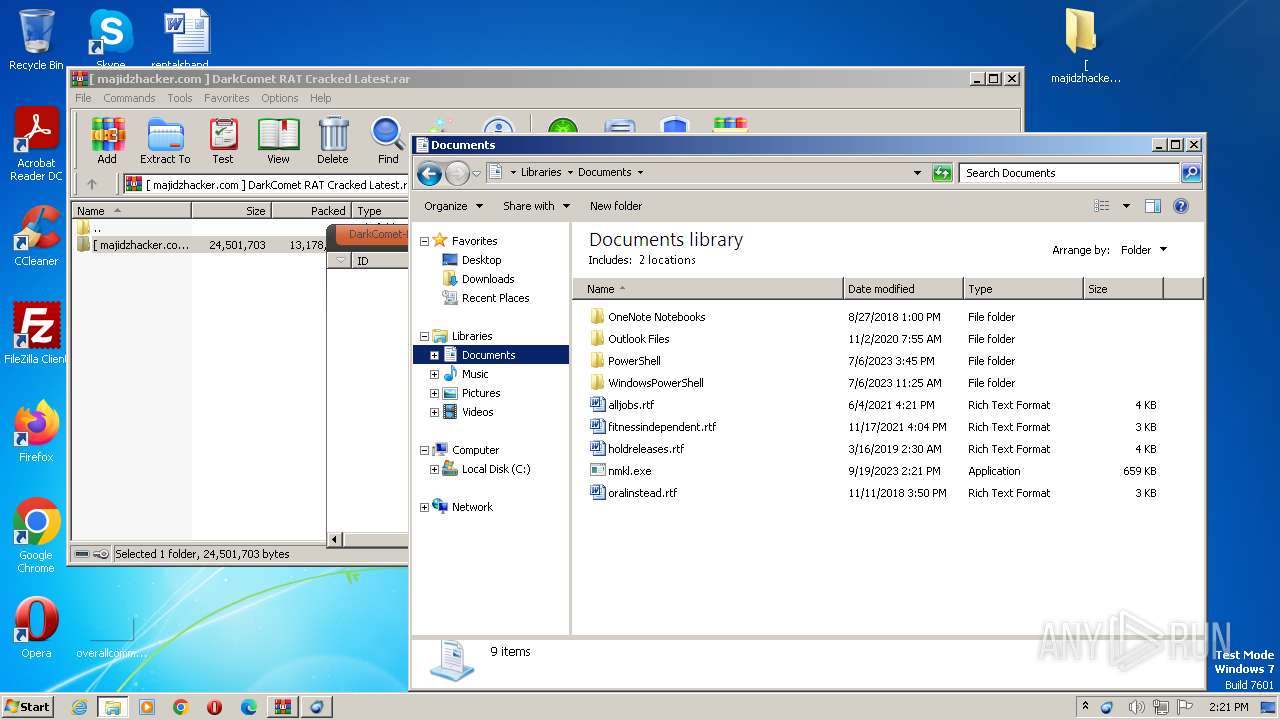Screen dimensions: 1280x720
Task: Click WinRAR View toolbar icon
Action: click(x=278, y=141)
